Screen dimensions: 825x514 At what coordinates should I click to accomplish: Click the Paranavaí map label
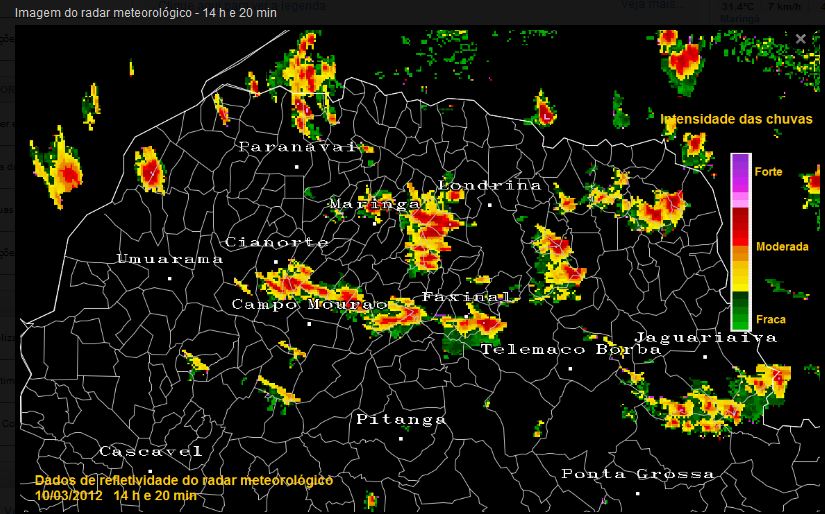click(x=297, y=146)
